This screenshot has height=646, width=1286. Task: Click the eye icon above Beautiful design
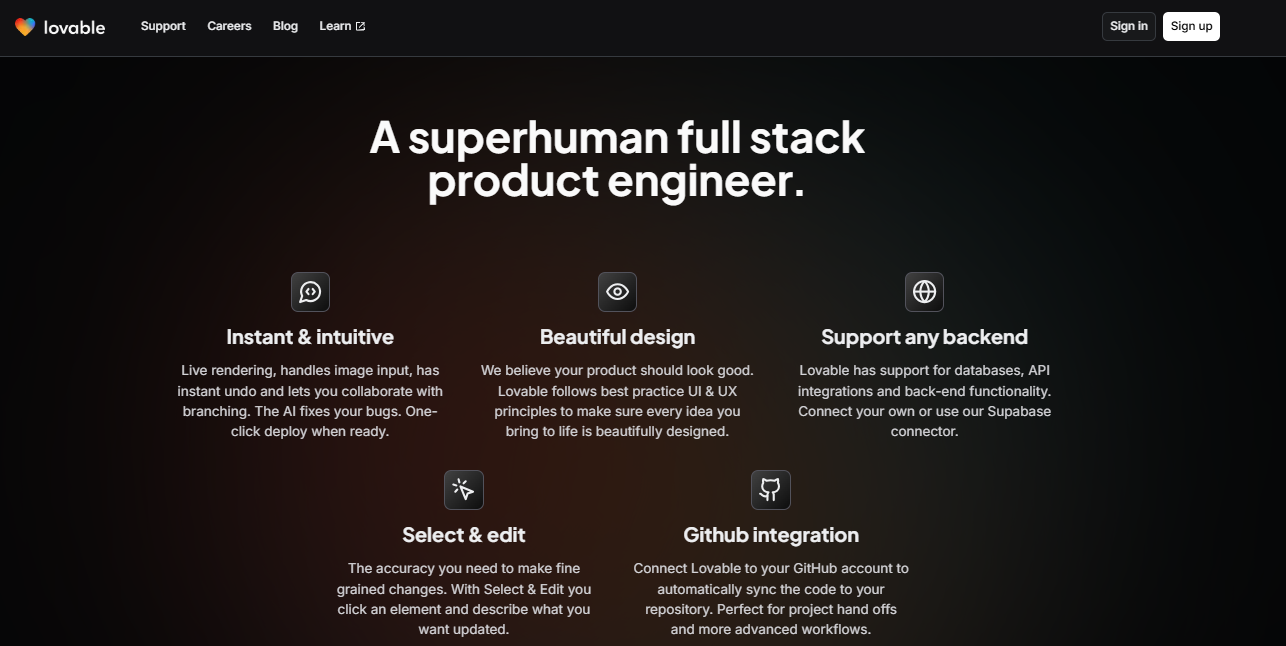pyautogui.click(x=617, y=292)
